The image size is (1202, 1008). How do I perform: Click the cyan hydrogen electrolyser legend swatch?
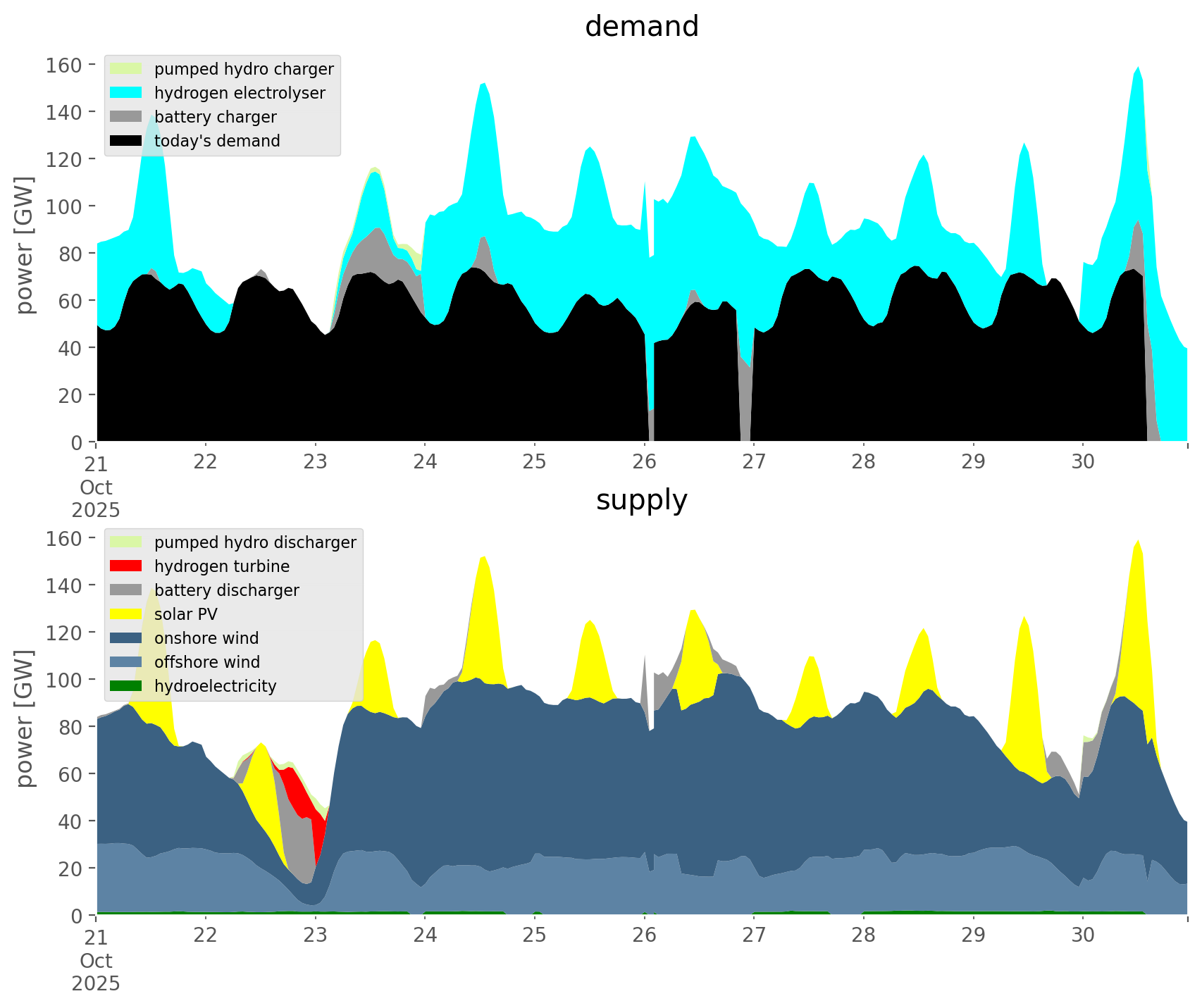tap(126, 93)
